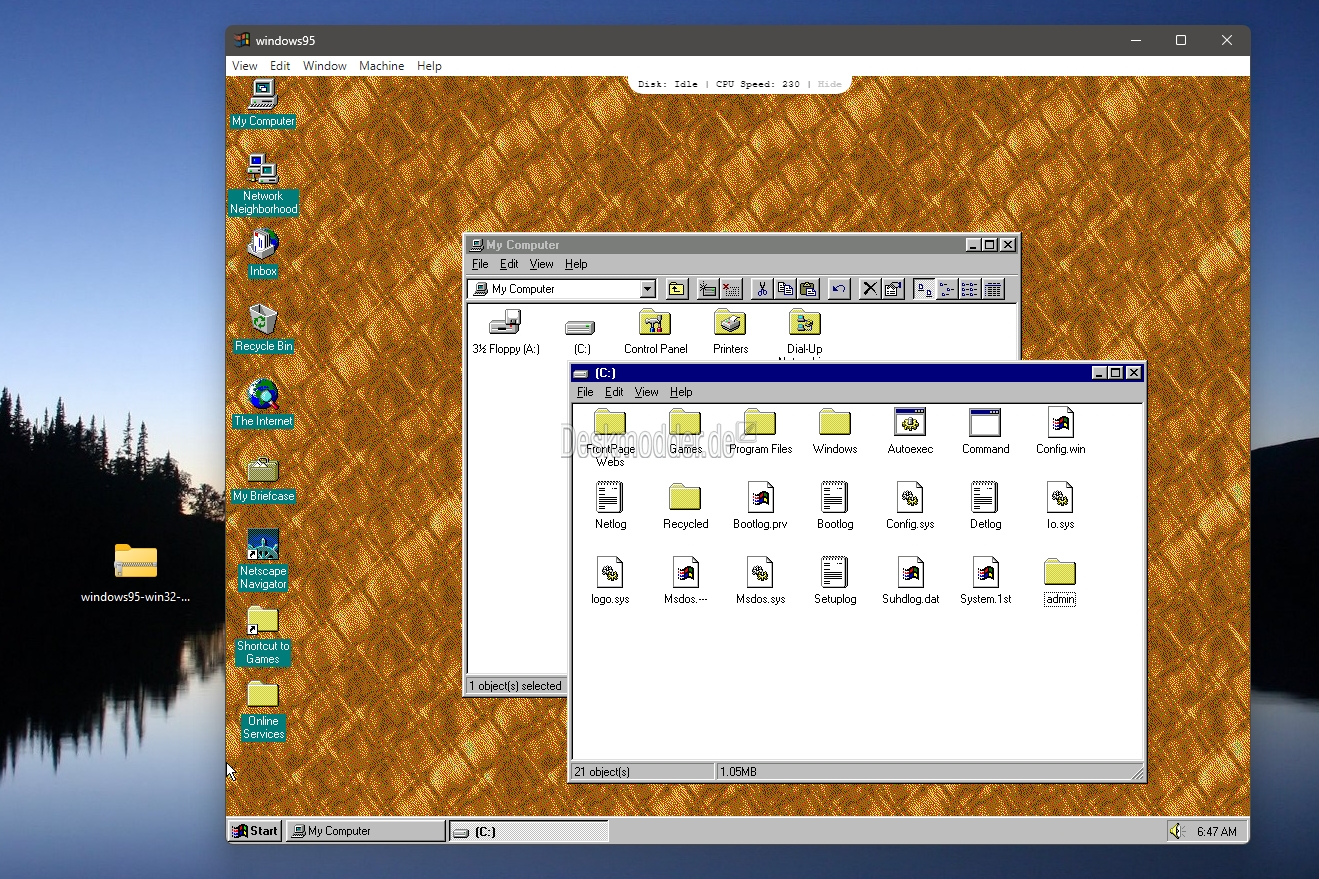Select The Internet desktop icon
Screen dimensions: 1319x879
tap(263, 403)
